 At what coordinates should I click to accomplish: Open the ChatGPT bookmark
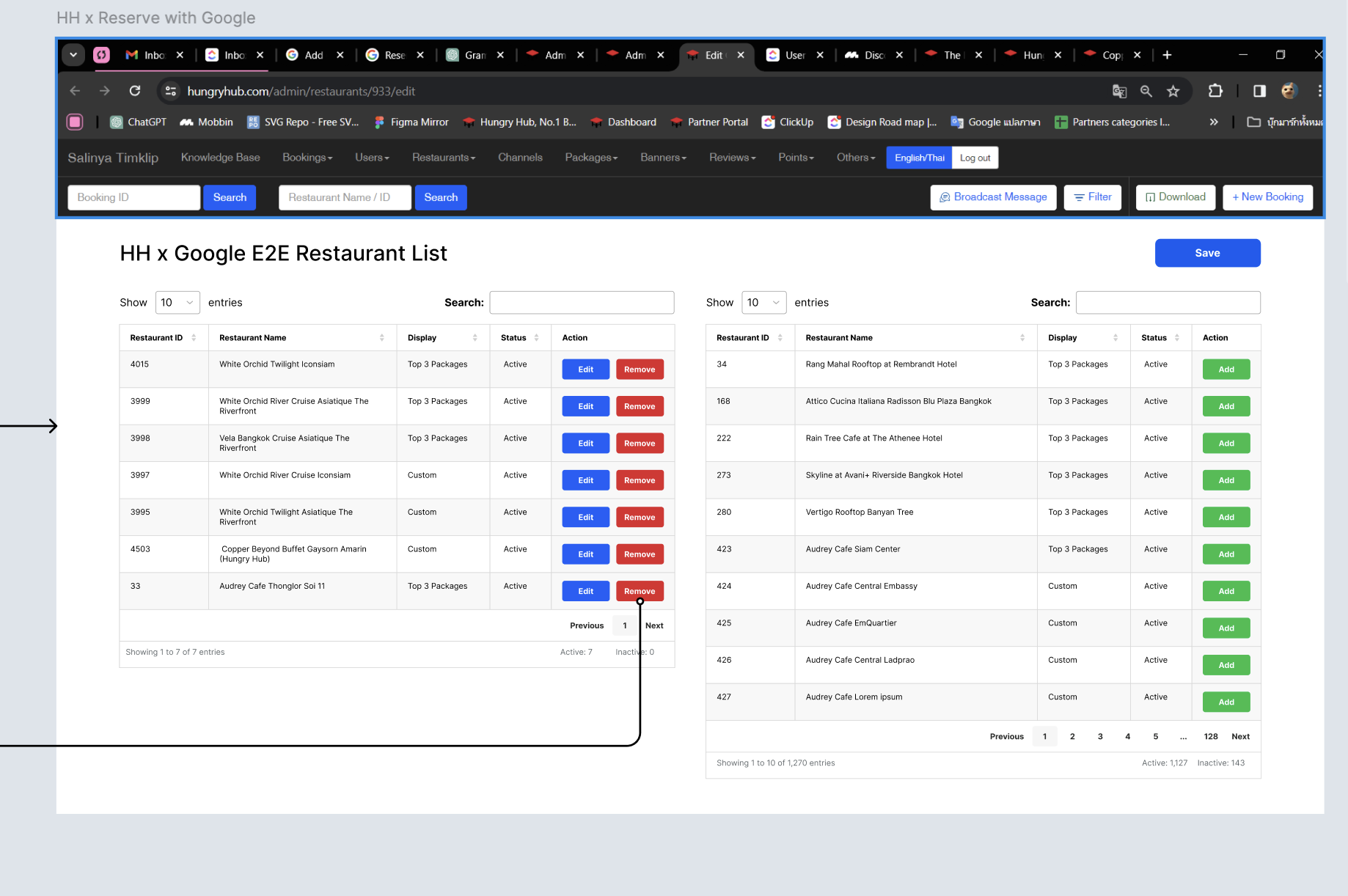click(138, 122)
